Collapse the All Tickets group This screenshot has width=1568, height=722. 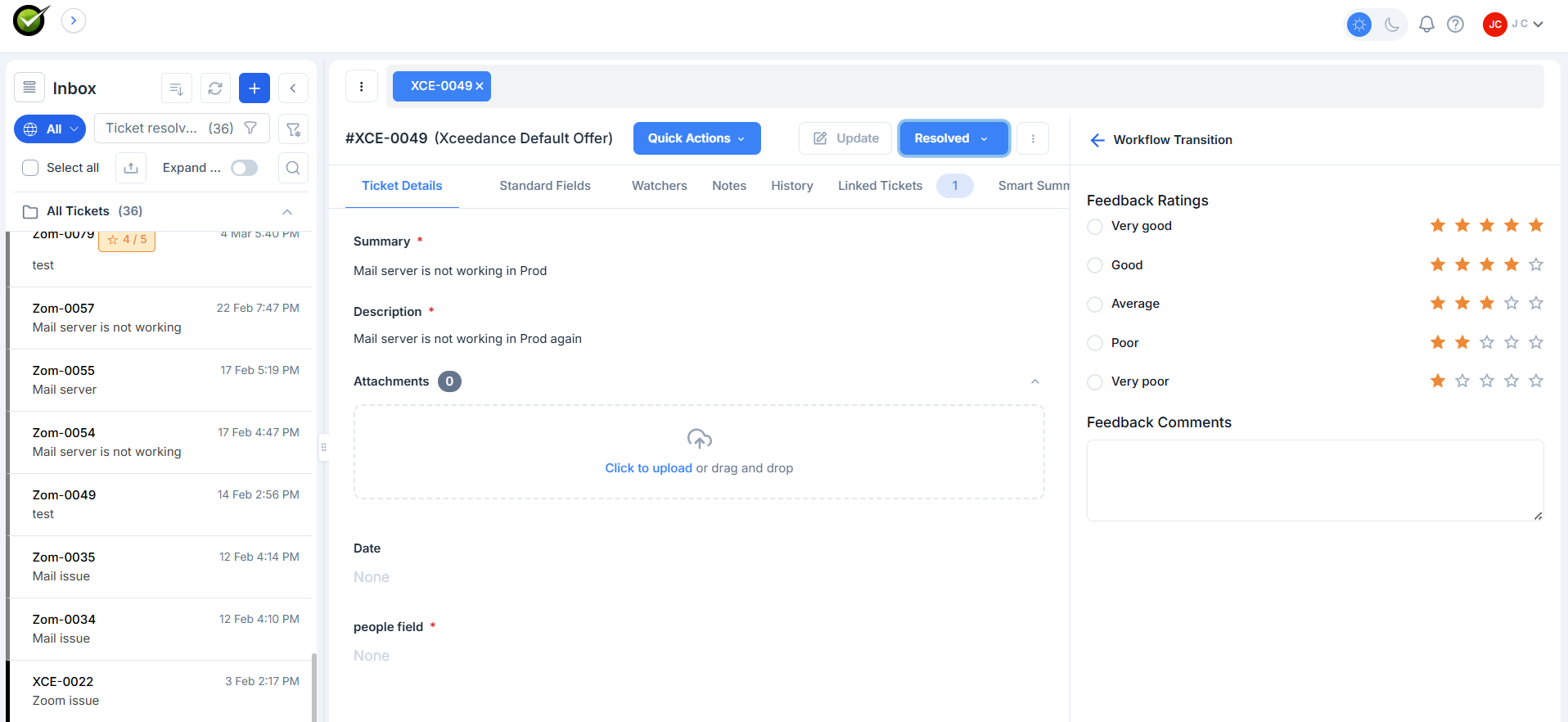pyautogui.click(x=287, y=212)
